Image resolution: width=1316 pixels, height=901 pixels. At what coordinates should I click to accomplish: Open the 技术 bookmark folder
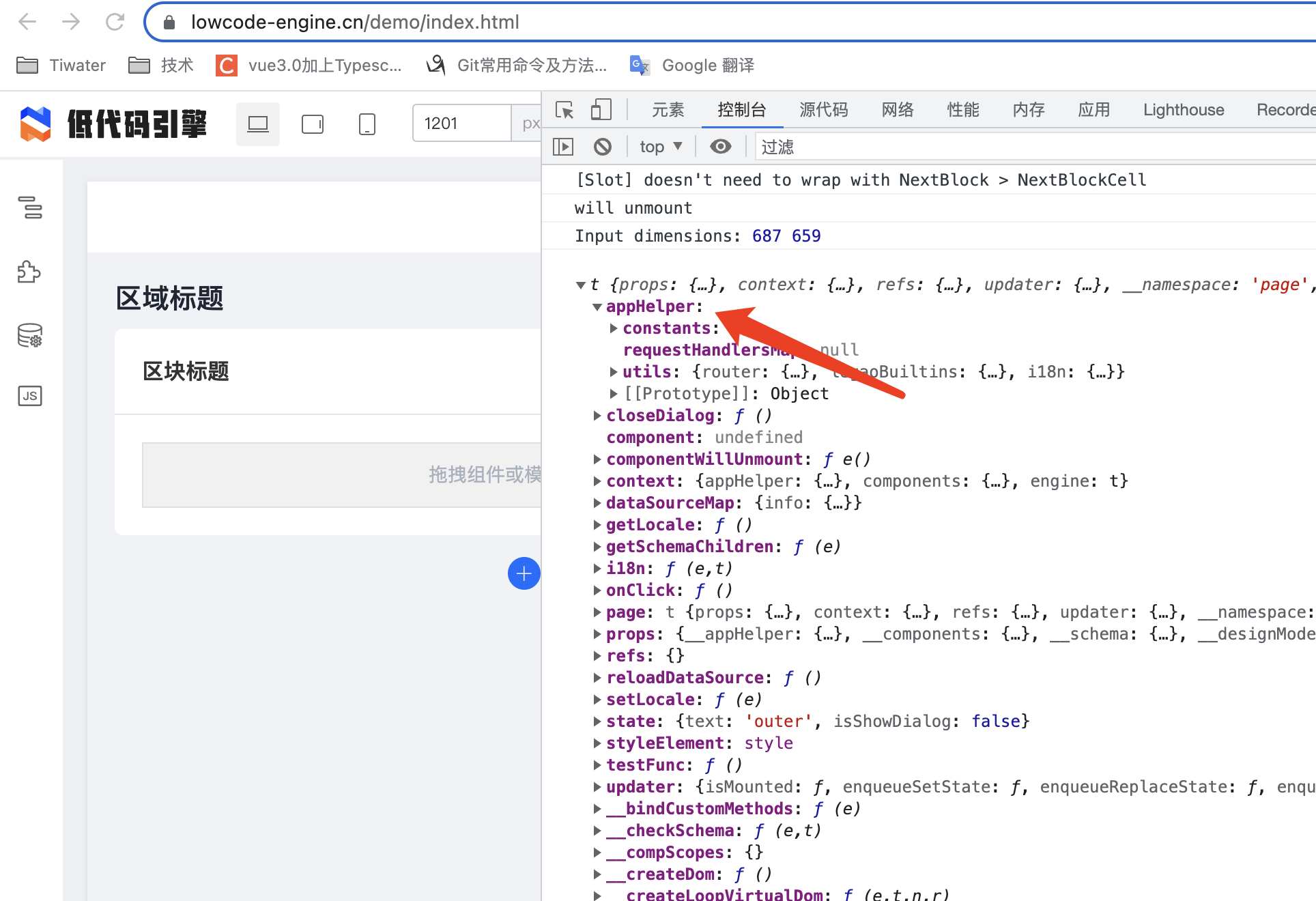pyautogui.click(x=161, y=66)
